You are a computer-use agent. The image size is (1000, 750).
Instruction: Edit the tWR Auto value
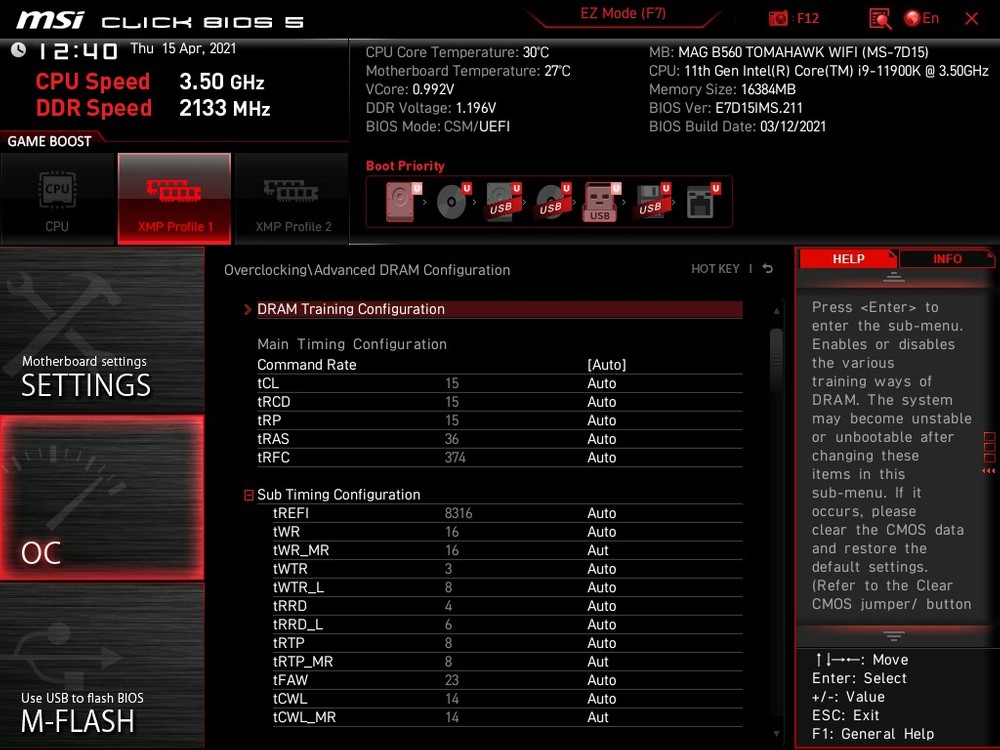[601, 532]
